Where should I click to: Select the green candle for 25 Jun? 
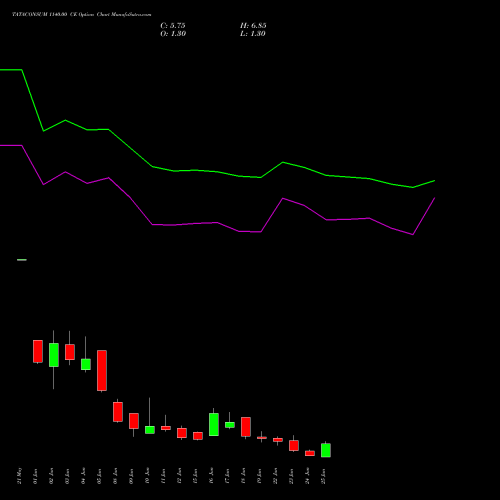coord(326,450)
